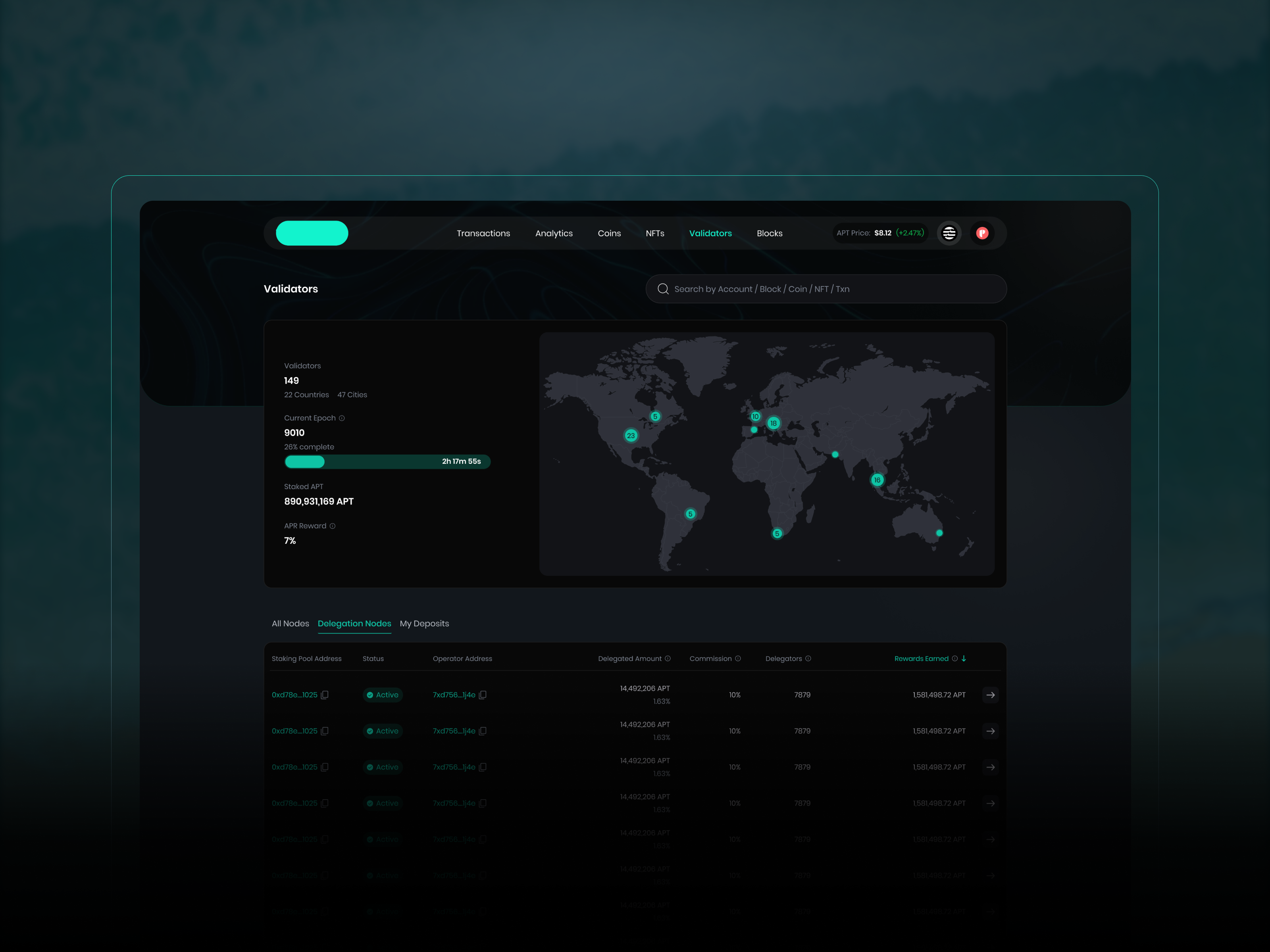Click the epoch progress bar

pos(387,461)
